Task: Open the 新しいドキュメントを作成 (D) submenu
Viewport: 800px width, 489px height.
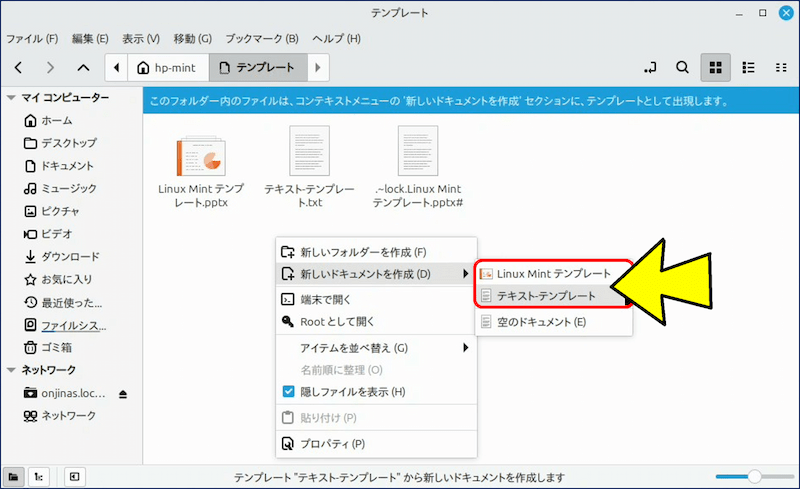Action: [x=377, y=274]
